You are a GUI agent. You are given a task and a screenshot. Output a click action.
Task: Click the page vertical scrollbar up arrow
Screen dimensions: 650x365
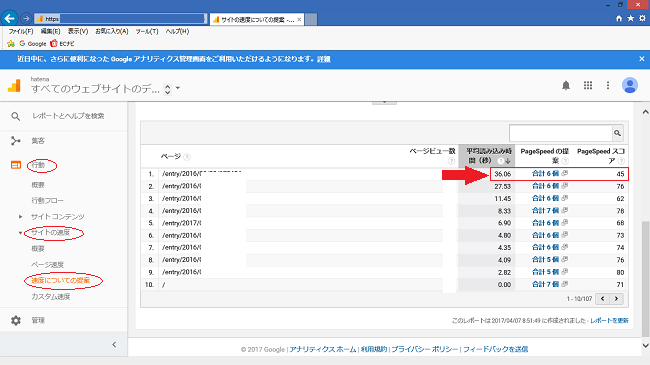645,112
